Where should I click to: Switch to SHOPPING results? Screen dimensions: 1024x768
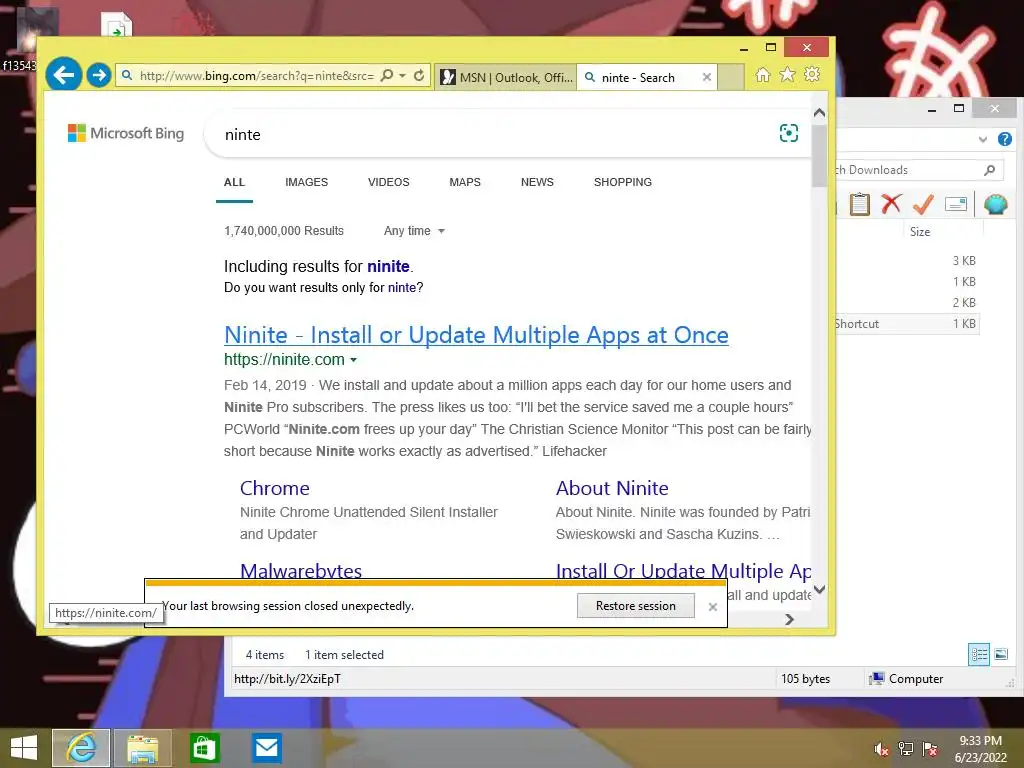(623, 182)
